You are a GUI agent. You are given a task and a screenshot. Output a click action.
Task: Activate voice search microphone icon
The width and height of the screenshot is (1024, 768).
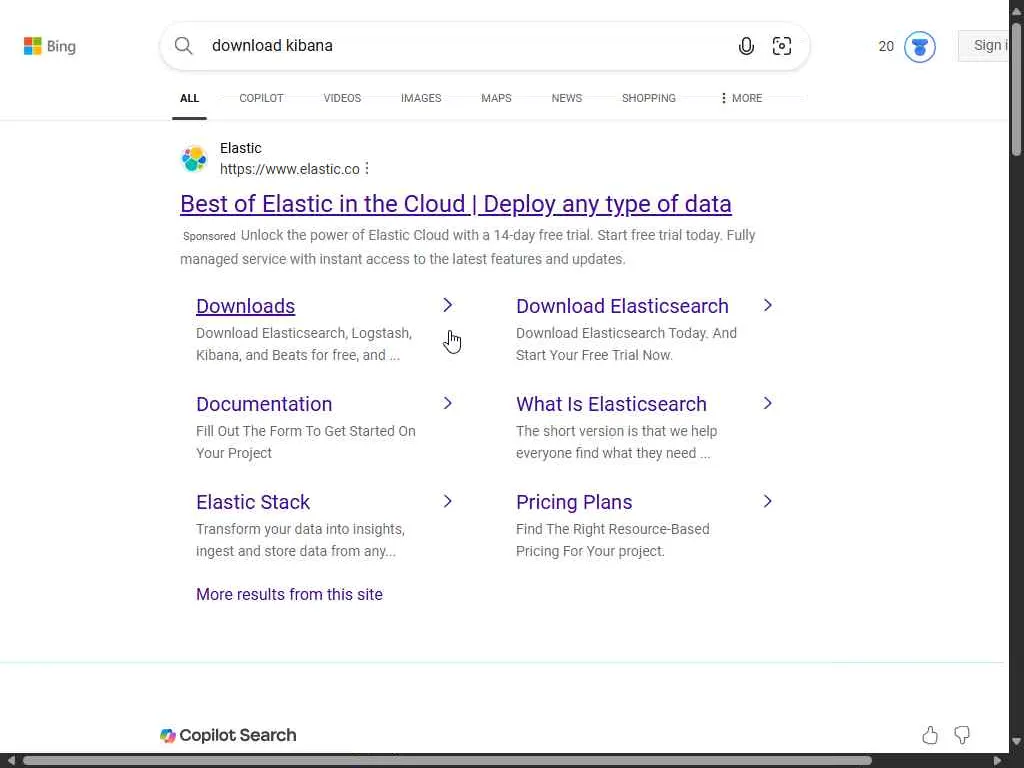[746, 46]
